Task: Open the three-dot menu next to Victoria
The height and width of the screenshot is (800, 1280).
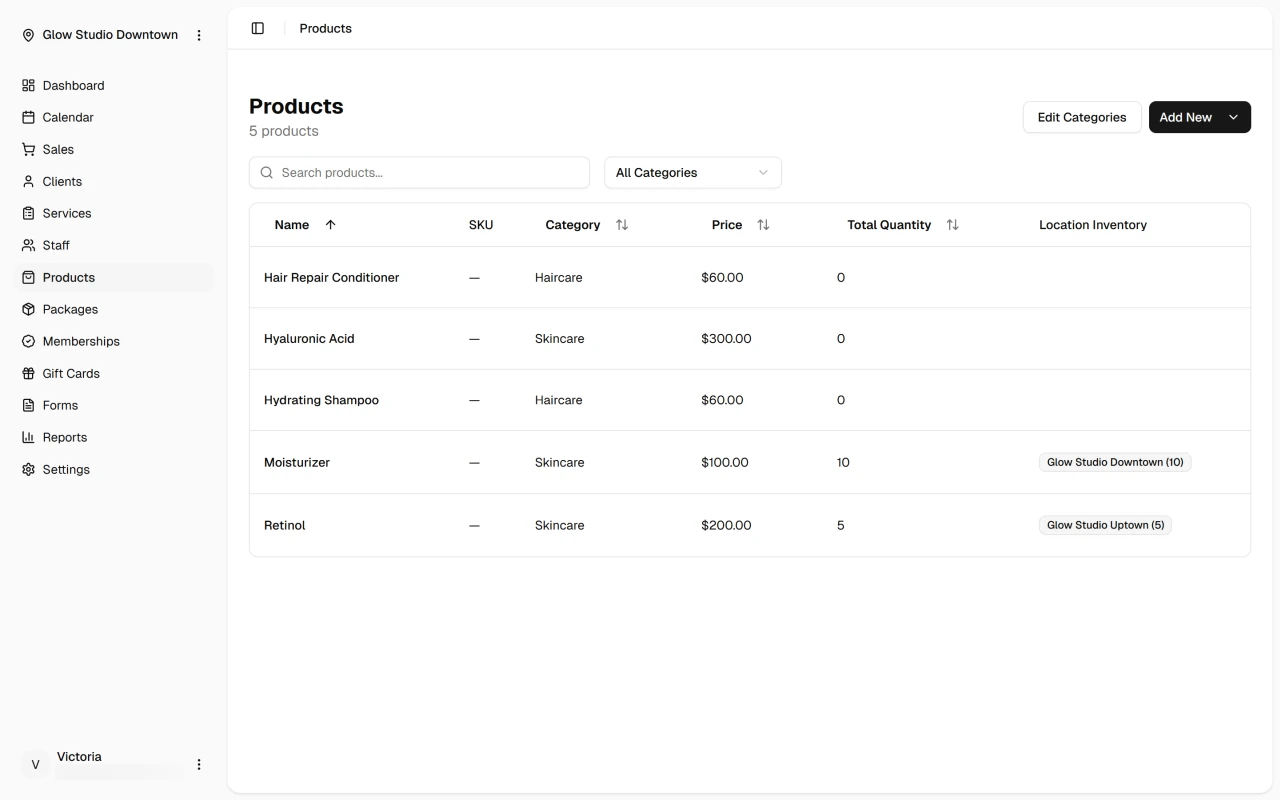Action: point(199,765)
